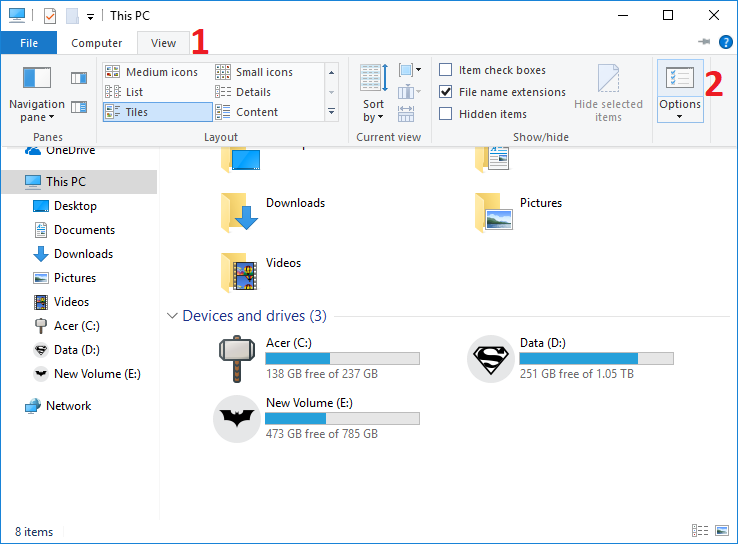Open the File menu

click(29, 43)
